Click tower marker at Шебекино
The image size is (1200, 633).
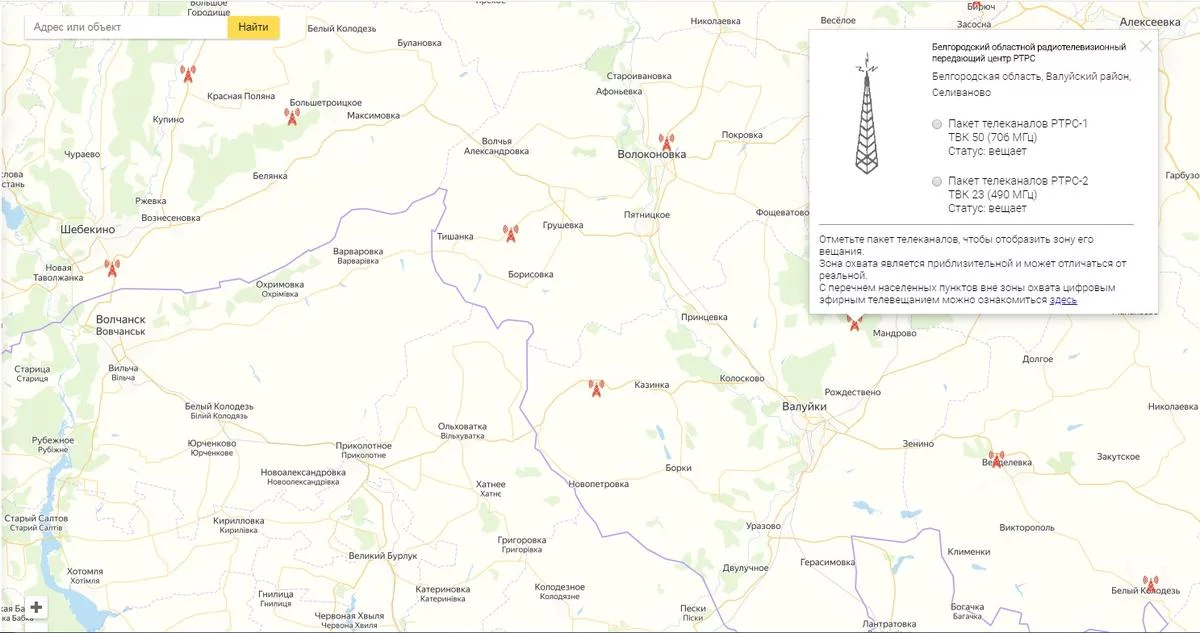[111, 268]
